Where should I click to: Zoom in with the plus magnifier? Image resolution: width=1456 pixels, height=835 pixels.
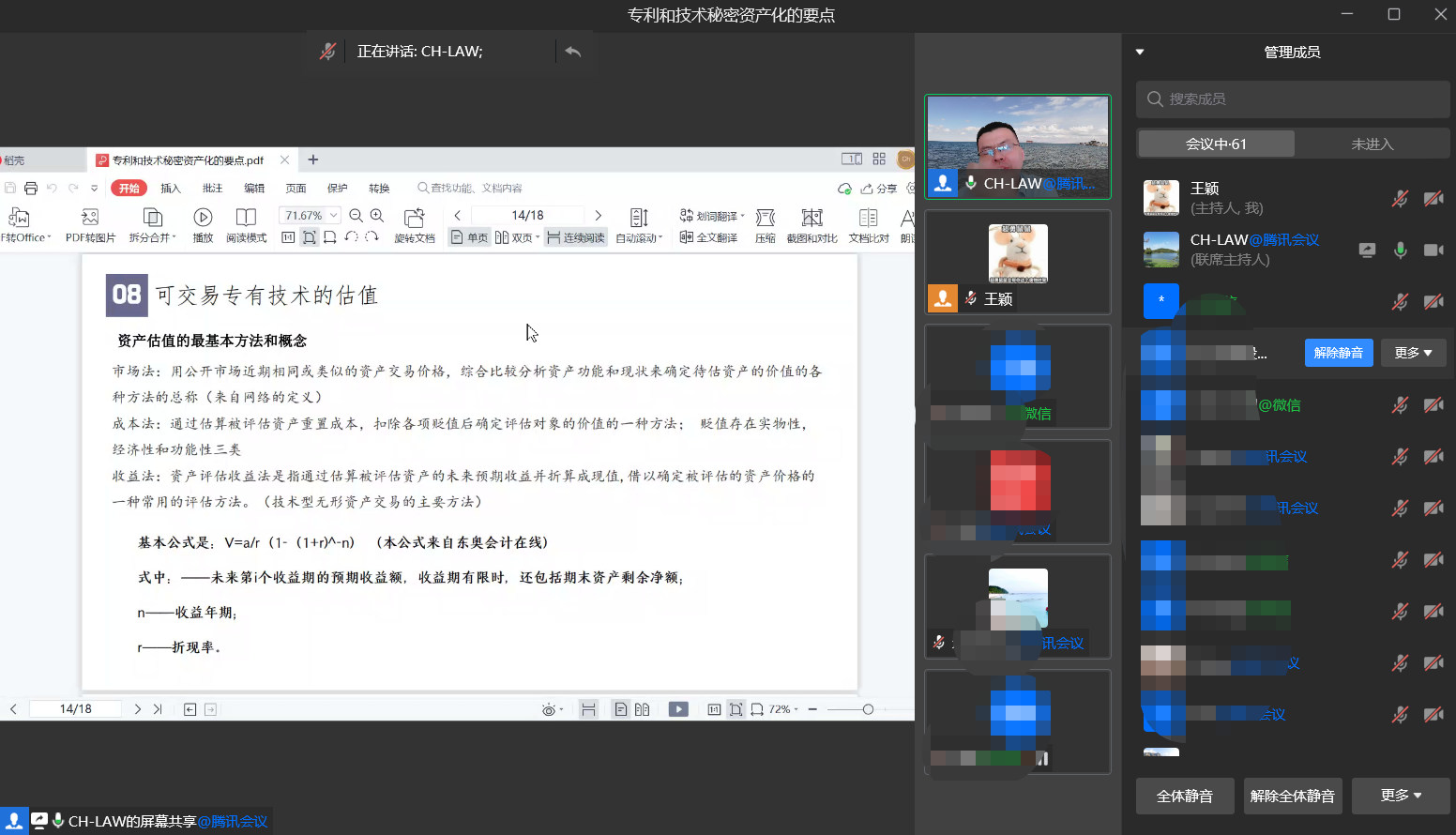tap(377, 216)
